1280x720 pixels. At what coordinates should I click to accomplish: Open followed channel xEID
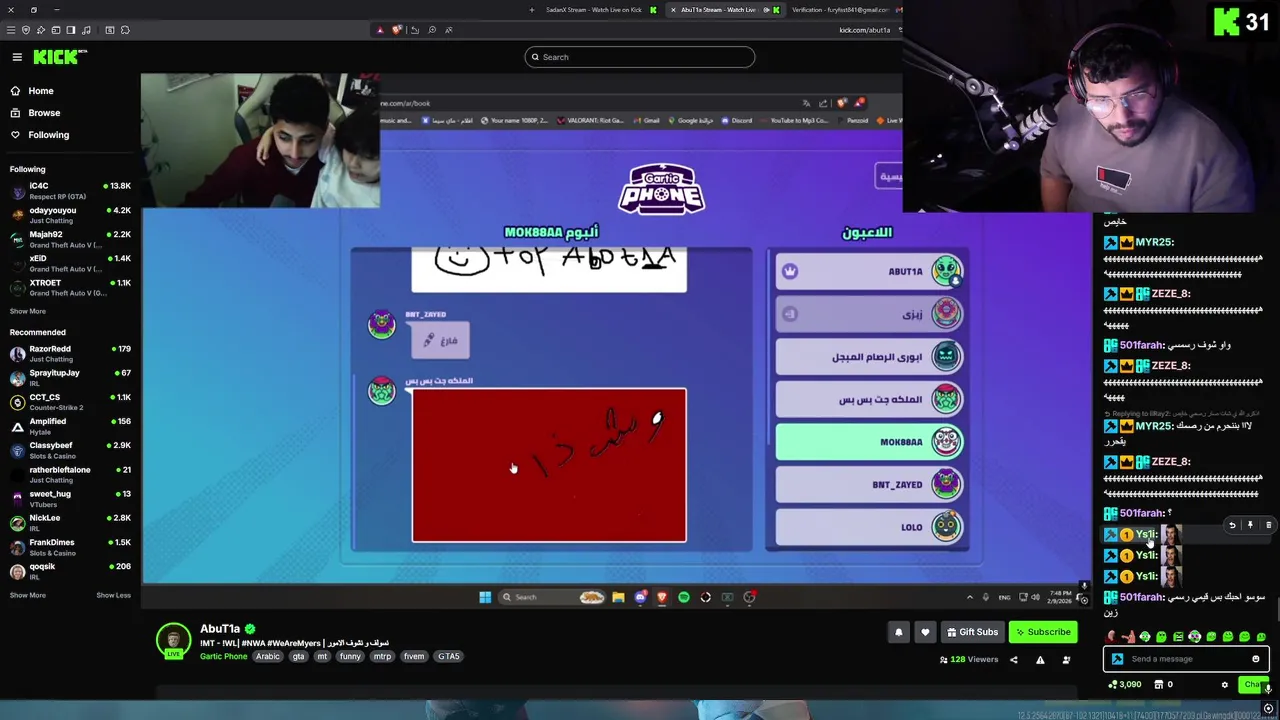coord(70,263)
